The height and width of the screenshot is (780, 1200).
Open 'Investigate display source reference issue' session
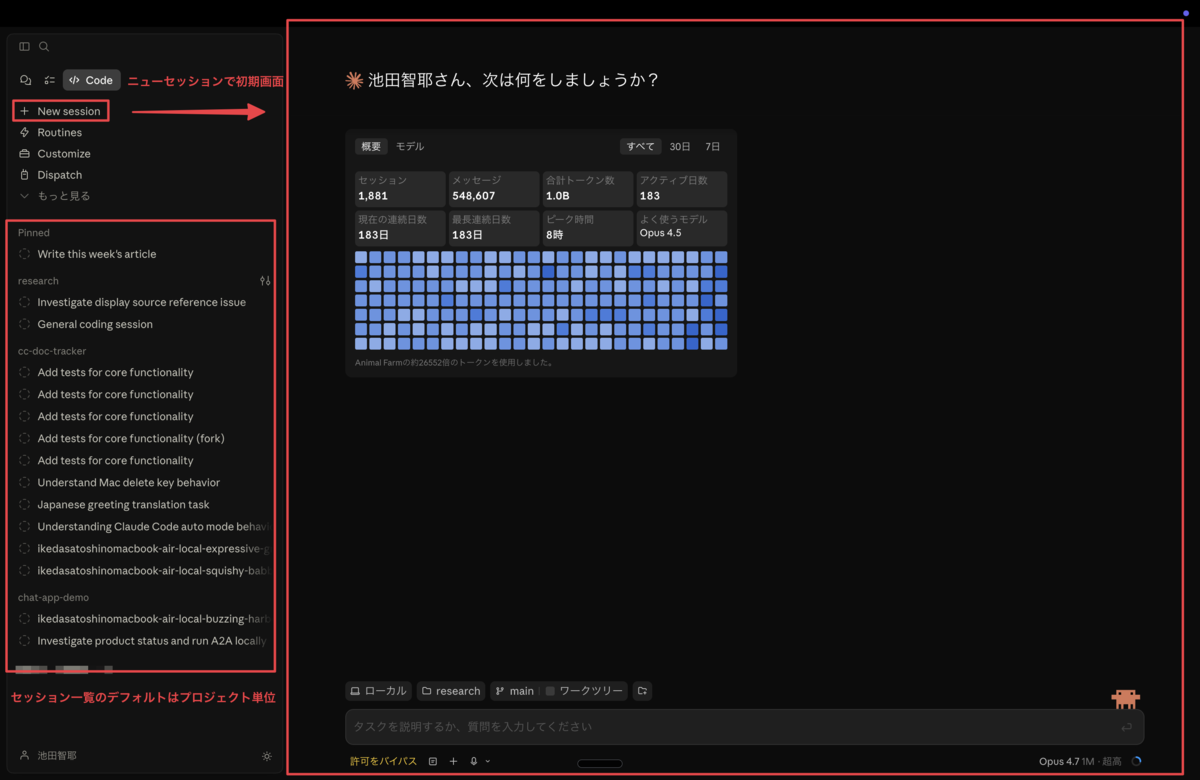[141, 302]
